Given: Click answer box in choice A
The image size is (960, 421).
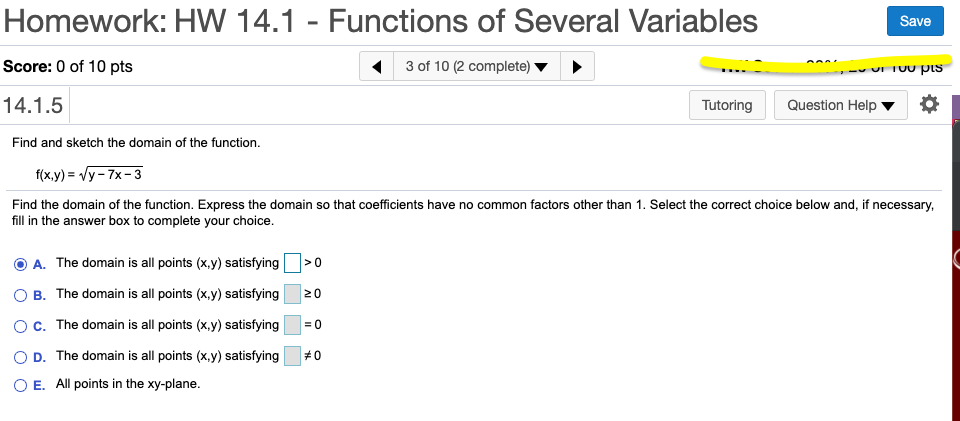Looking at the screenshot, I should (293, 263).
